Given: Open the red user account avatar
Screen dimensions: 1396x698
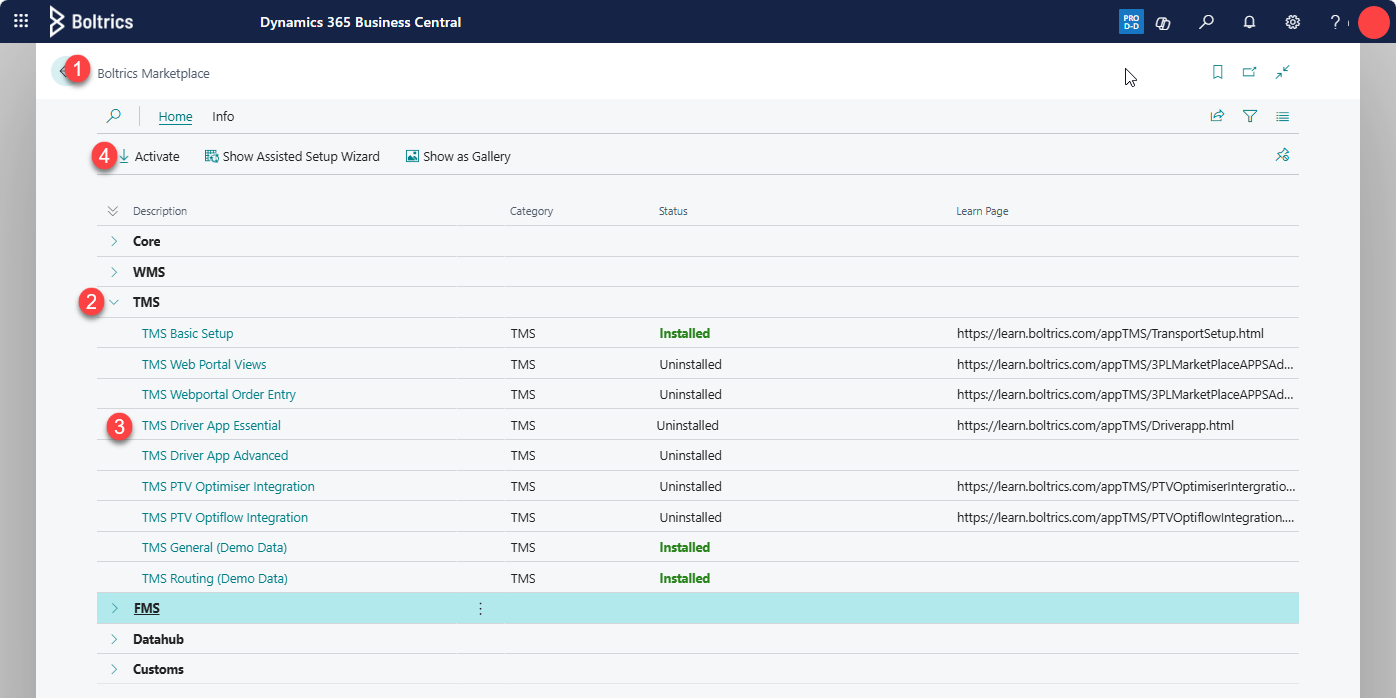Looking at the screenshot, I should pos(1374,22).
